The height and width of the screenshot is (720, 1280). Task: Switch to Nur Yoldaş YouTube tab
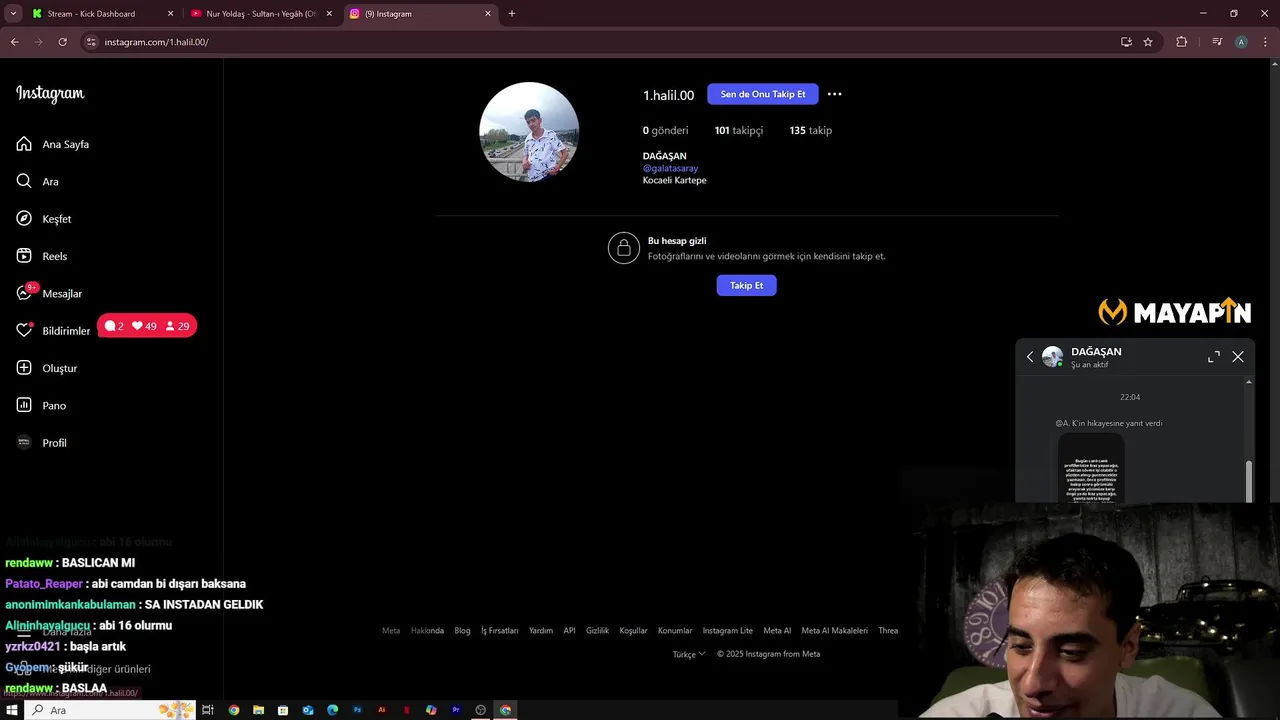click(261, 14)
